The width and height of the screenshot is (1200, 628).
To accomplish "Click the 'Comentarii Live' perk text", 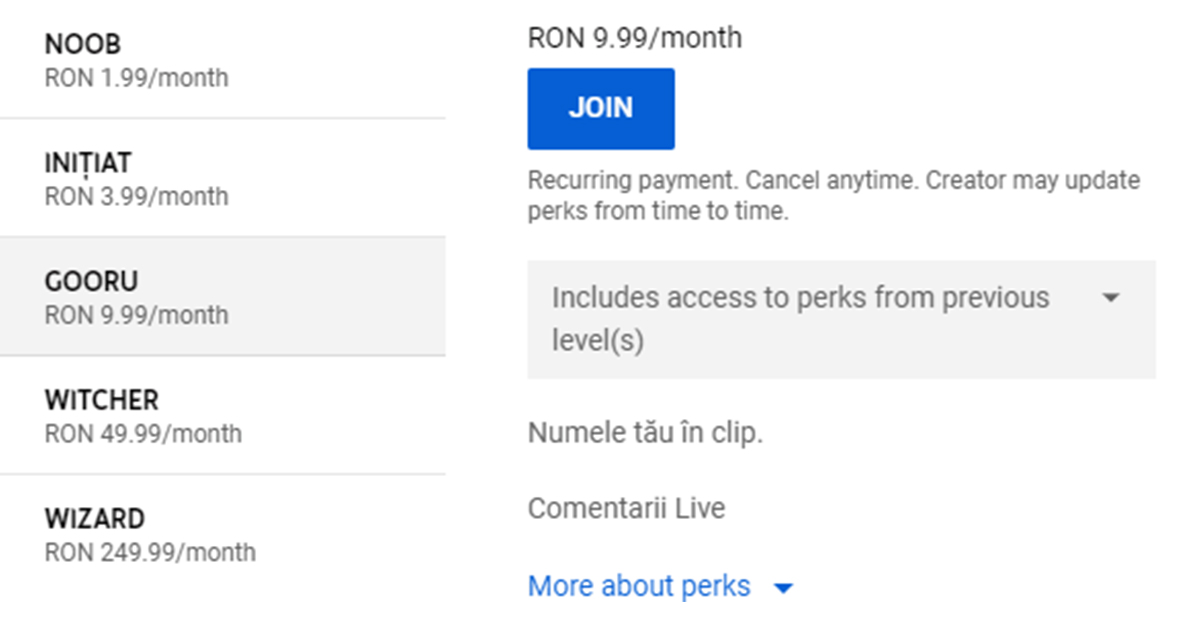I will (x=626, y=508).
